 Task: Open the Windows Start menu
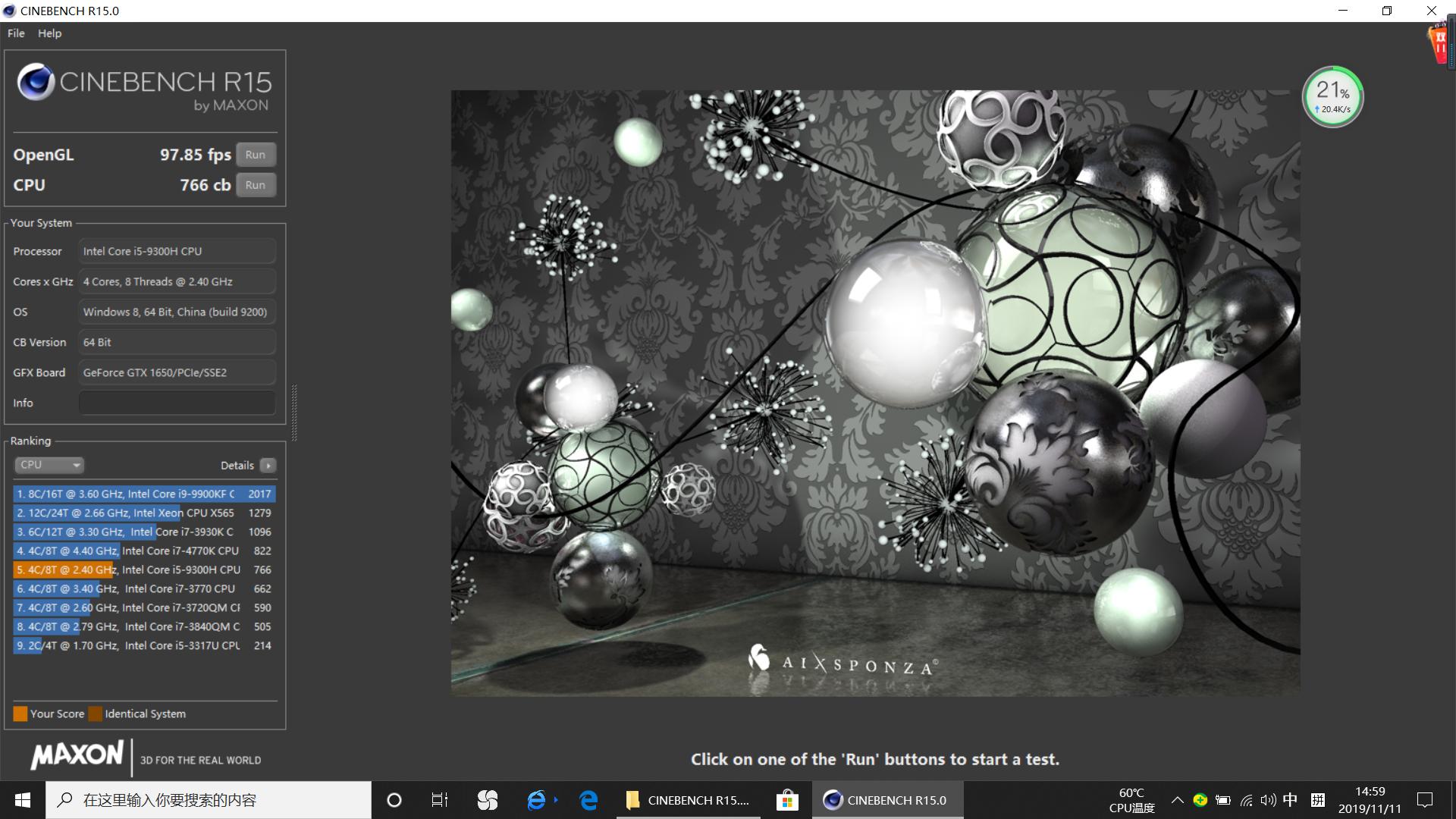tap(23, 800)
